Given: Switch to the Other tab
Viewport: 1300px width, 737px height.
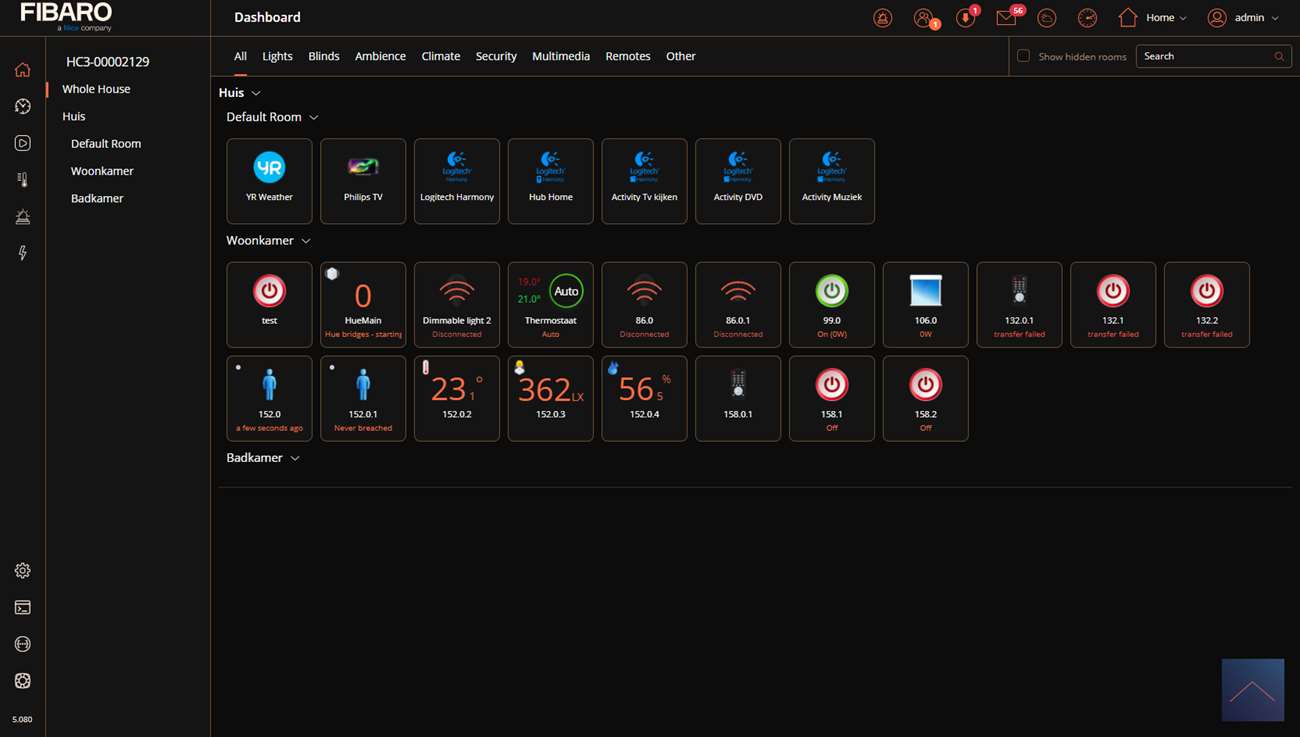Looking at the screenshot, I should (x=681, y=56).
